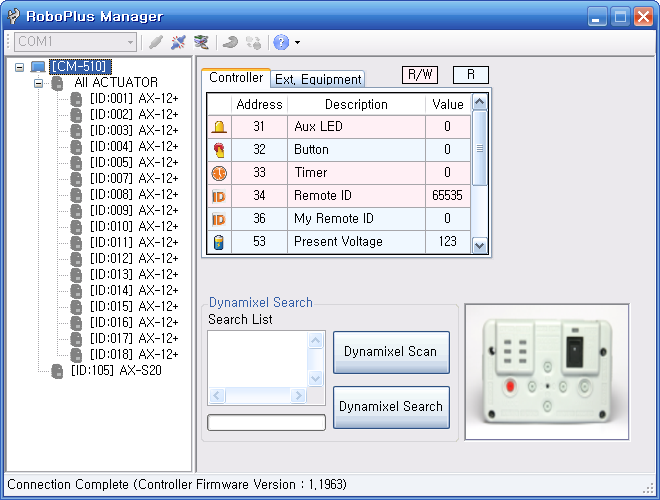
Task: Select [ID:005] AX-12+ in the tree
Action: (x=134, y=162)
